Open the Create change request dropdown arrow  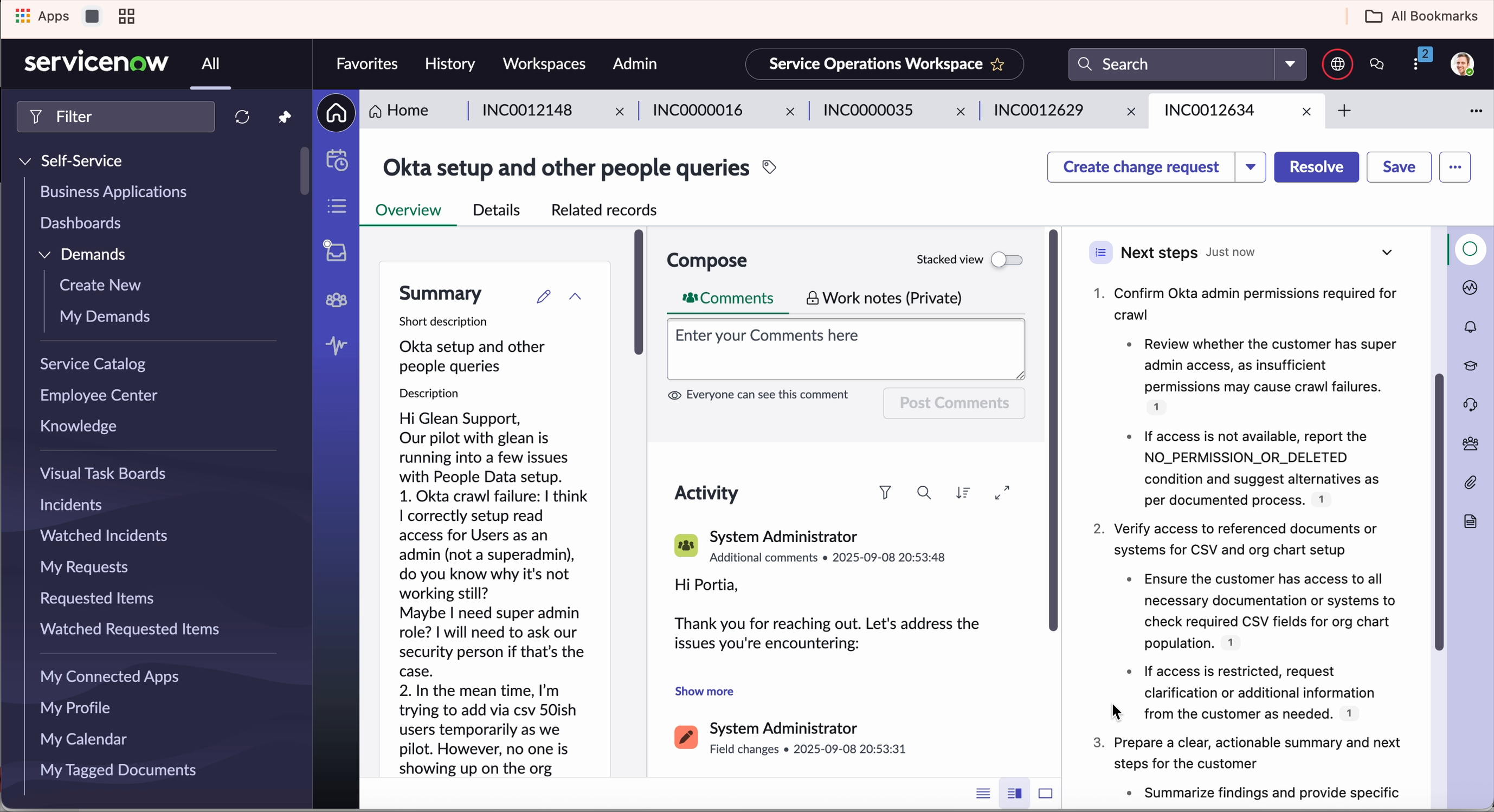tap(1251, 167)
